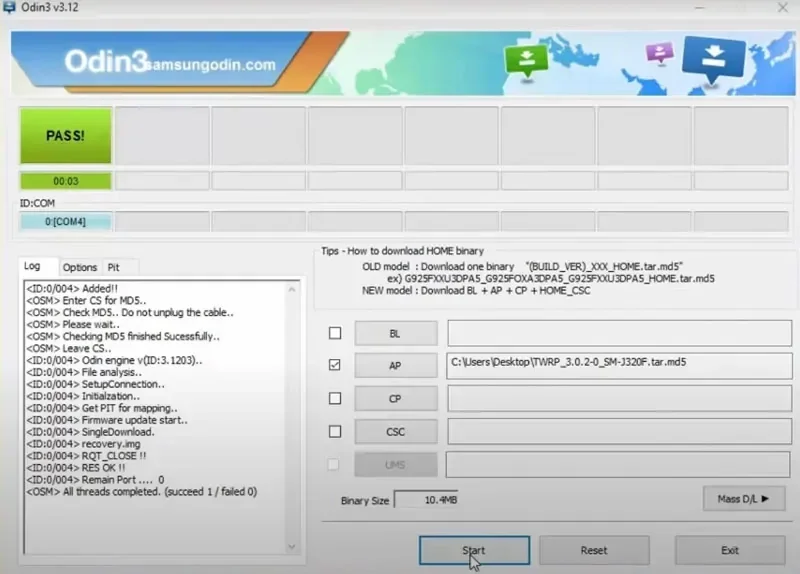Viewport: 800px width, 574px height.
Task: Select the Log tab
Action: (32, 266)
